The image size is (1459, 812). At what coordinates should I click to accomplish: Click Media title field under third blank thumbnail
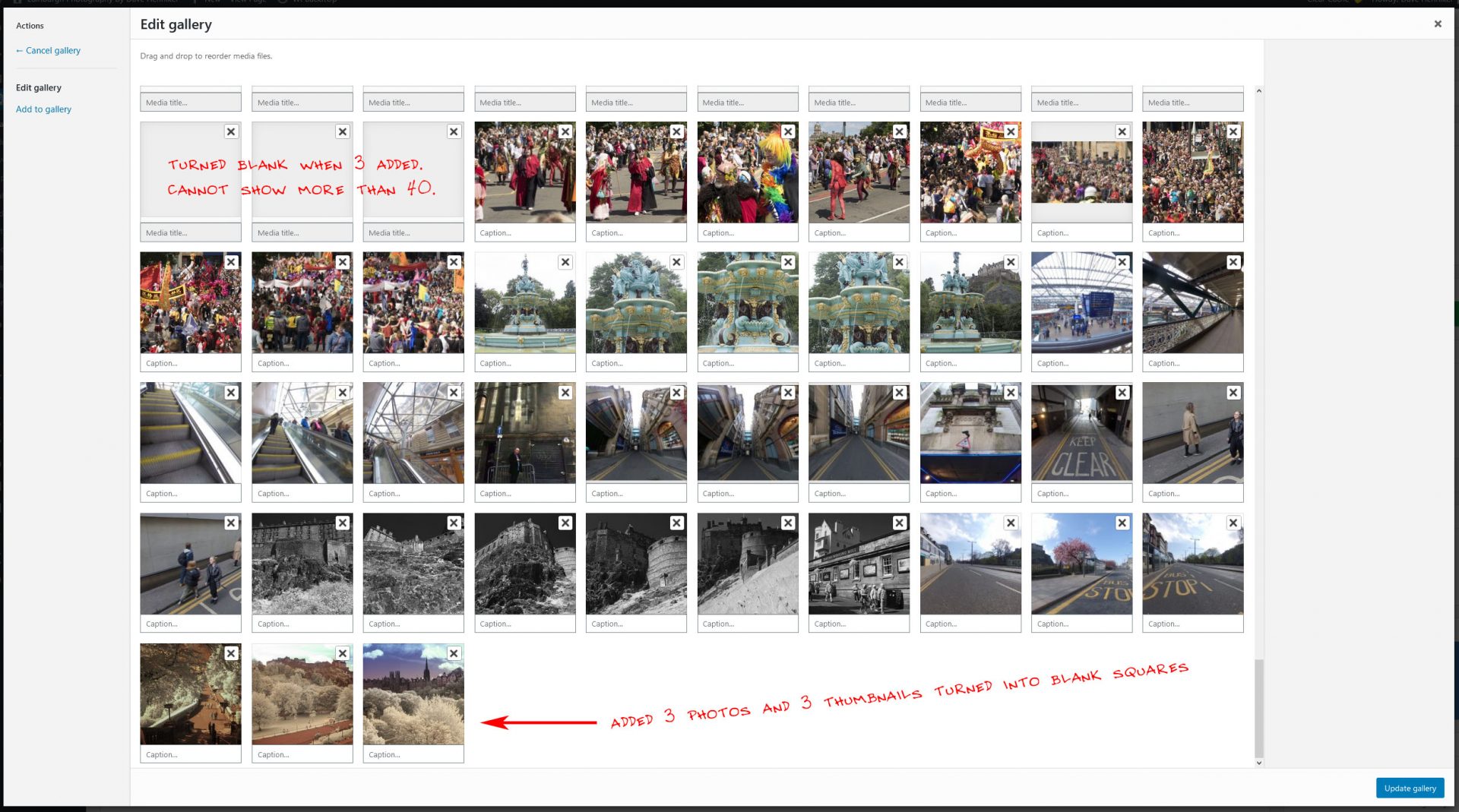pos(413,232)
